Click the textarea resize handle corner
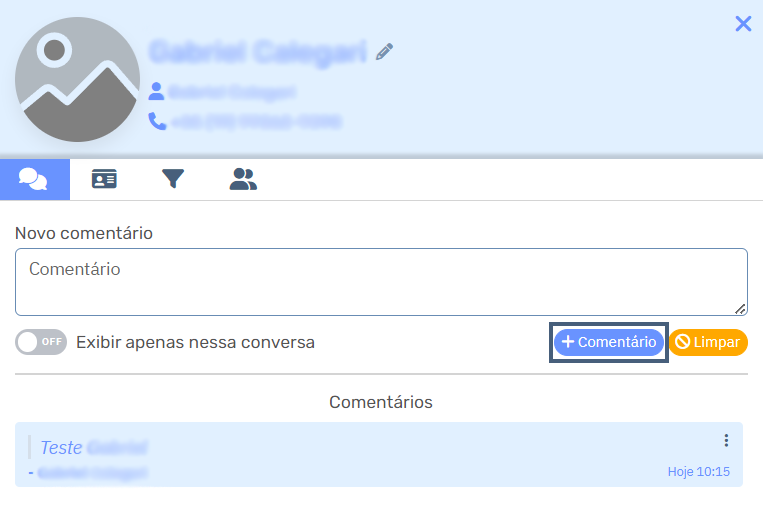This screenshot has height=506, width=763. click(740, 309)
